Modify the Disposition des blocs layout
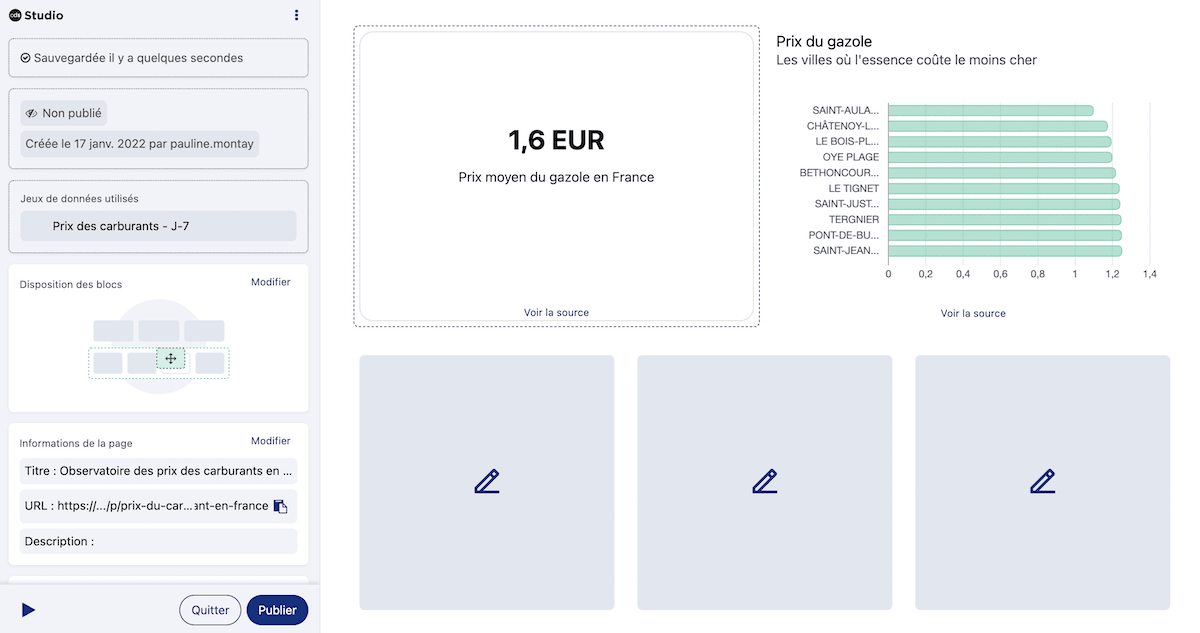The image size is (1200, 633). [270, 282]
